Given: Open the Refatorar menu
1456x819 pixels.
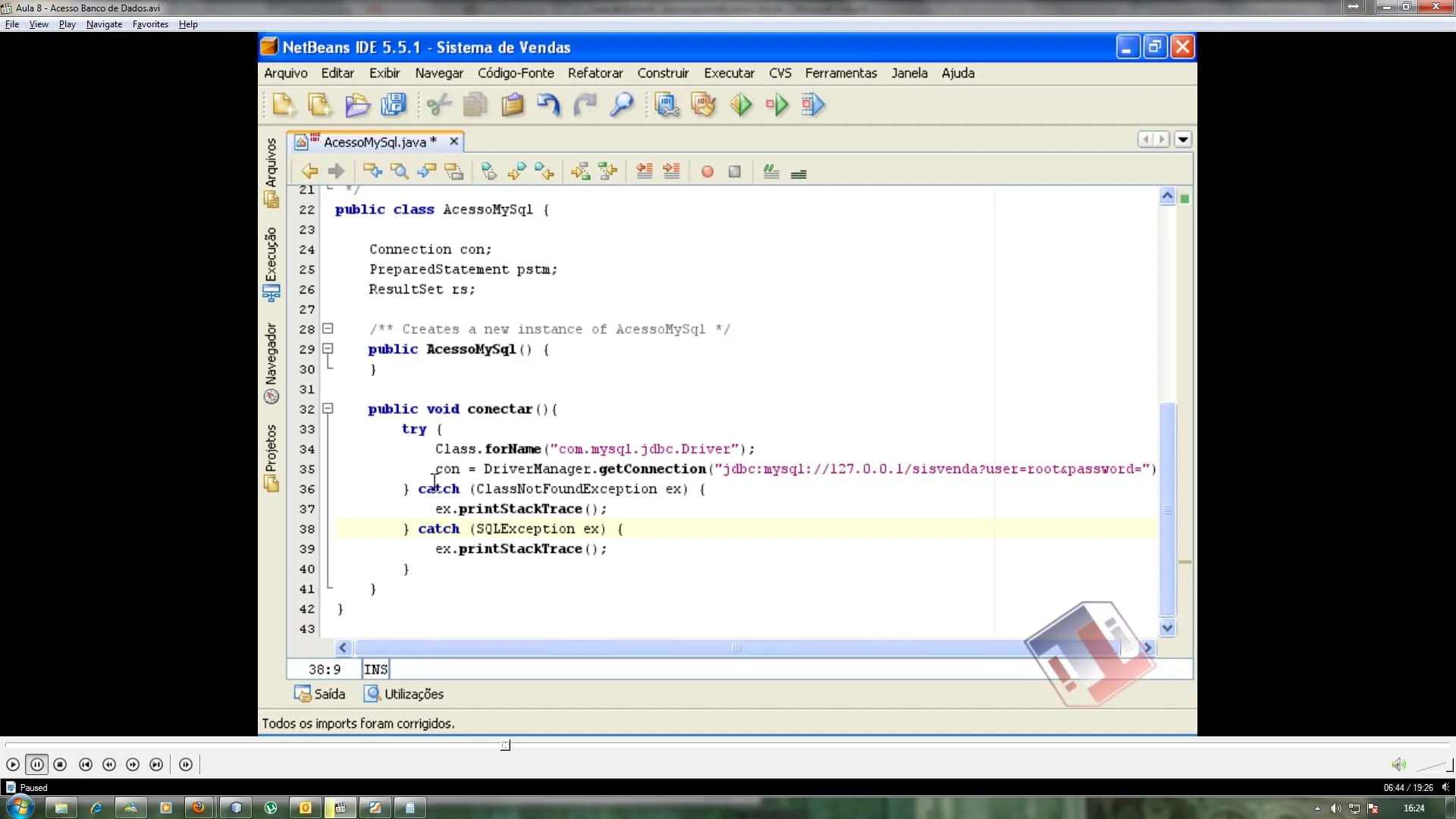Looking at the screenshot, I should (x=595, y=73).
